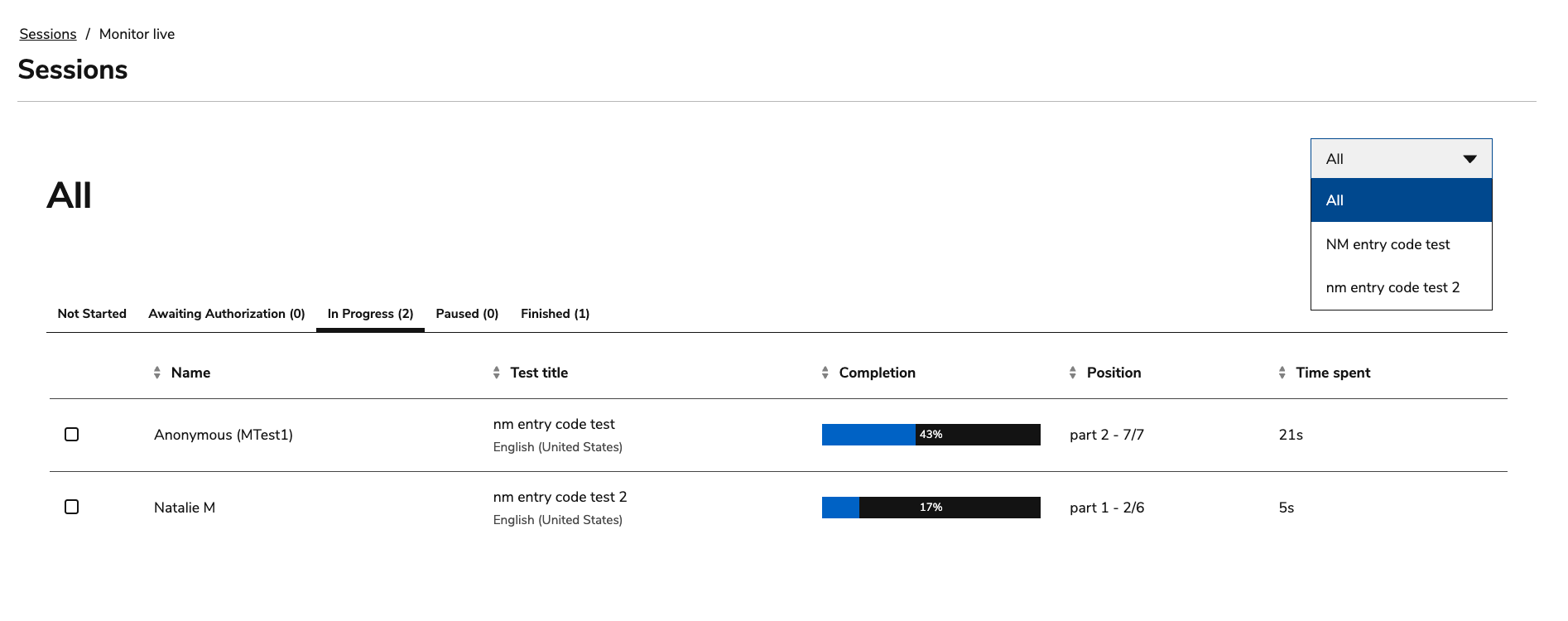Pick 'nm entry code test 2' option

[x=1392, y=287]
